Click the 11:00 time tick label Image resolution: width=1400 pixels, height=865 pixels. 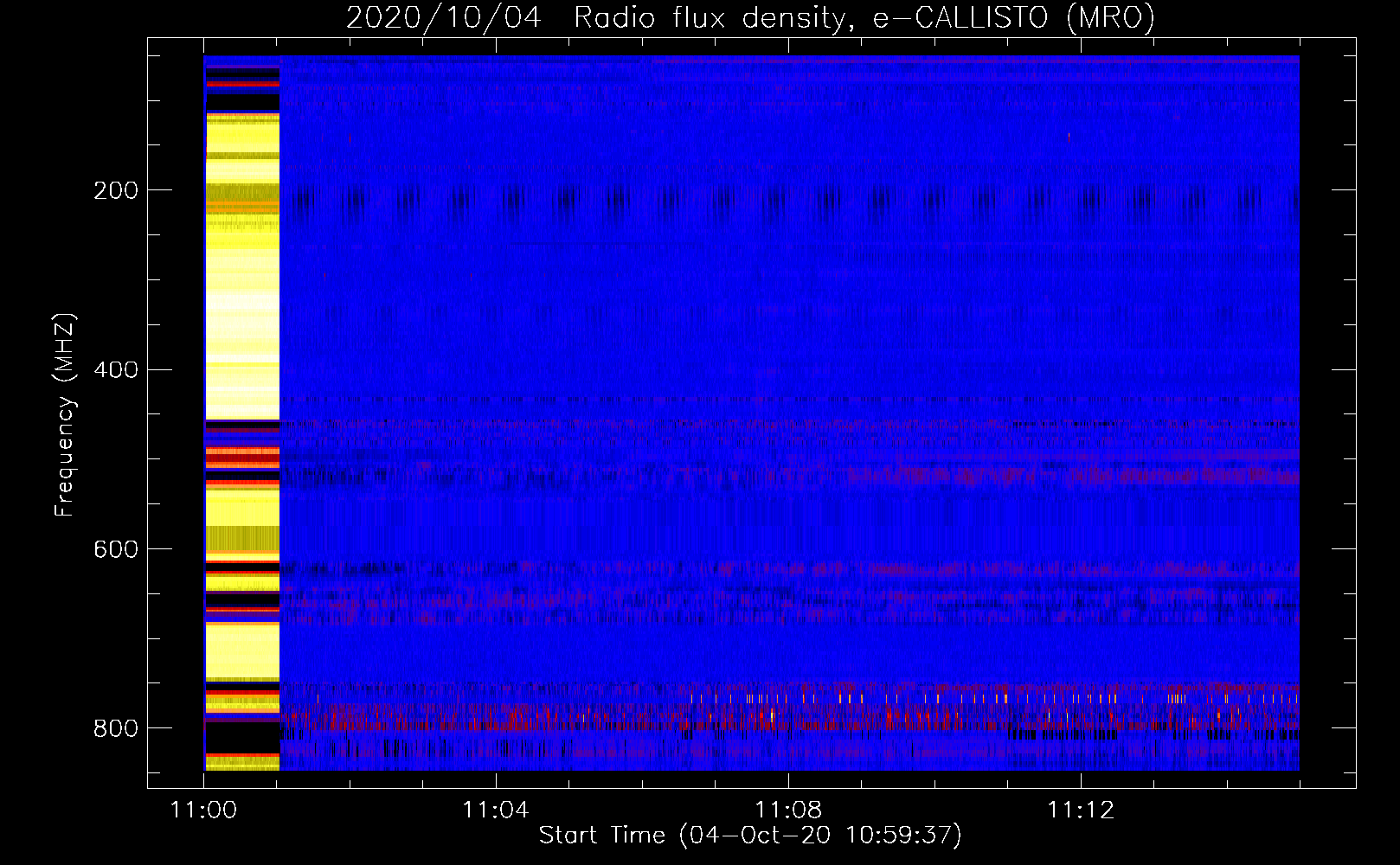click(203, 810)
